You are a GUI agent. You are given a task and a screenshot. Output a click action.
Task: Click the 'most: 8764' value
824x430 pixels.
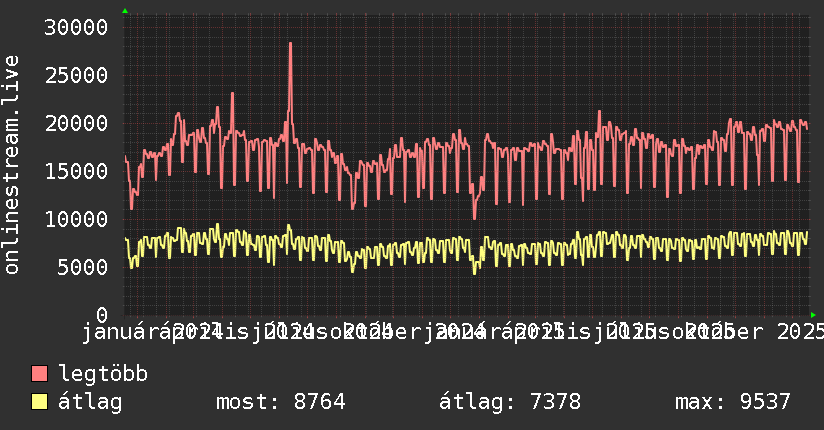point(281,402)
